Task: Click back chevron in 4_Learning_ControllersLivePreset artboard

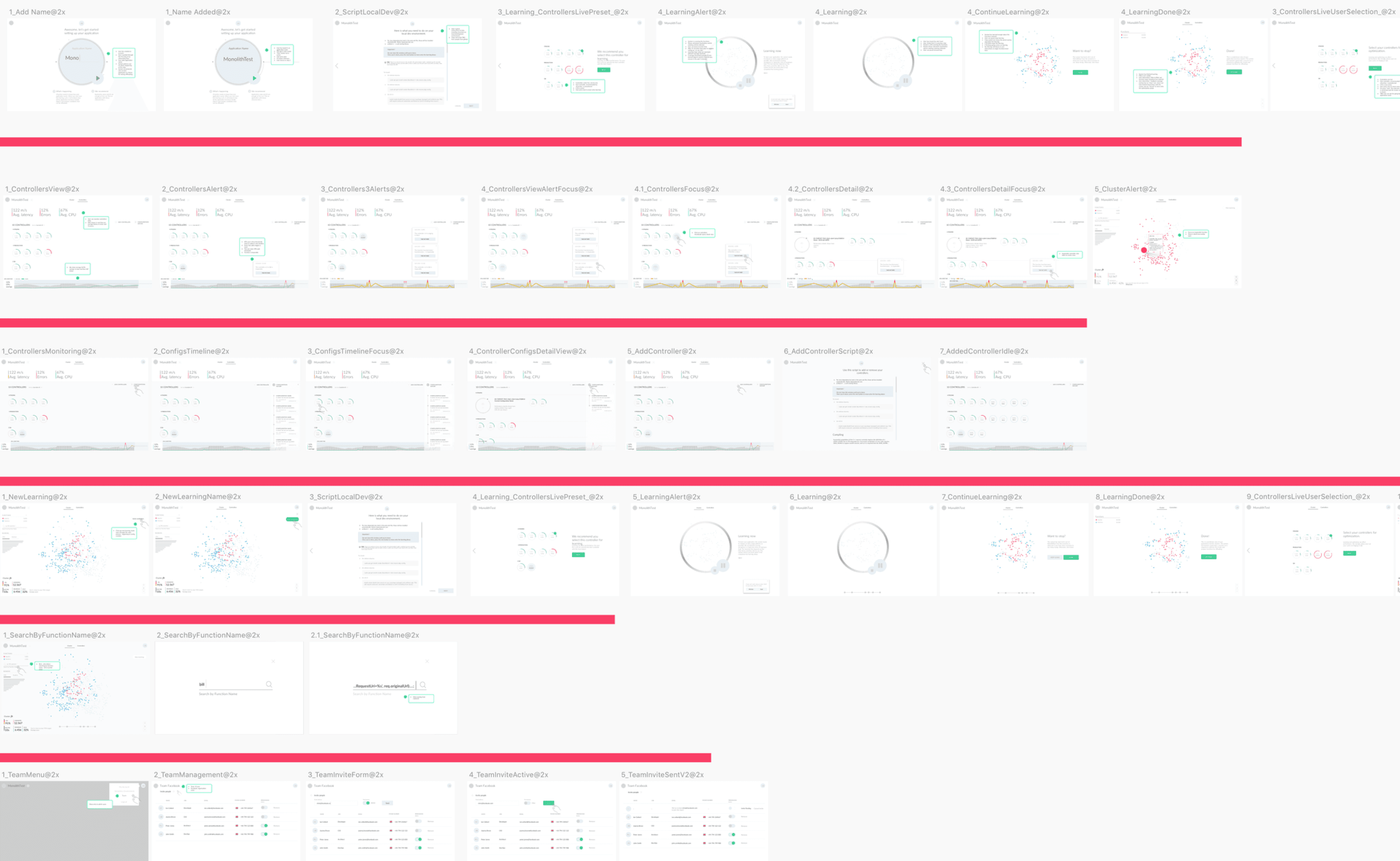Action: coord(474,551)
